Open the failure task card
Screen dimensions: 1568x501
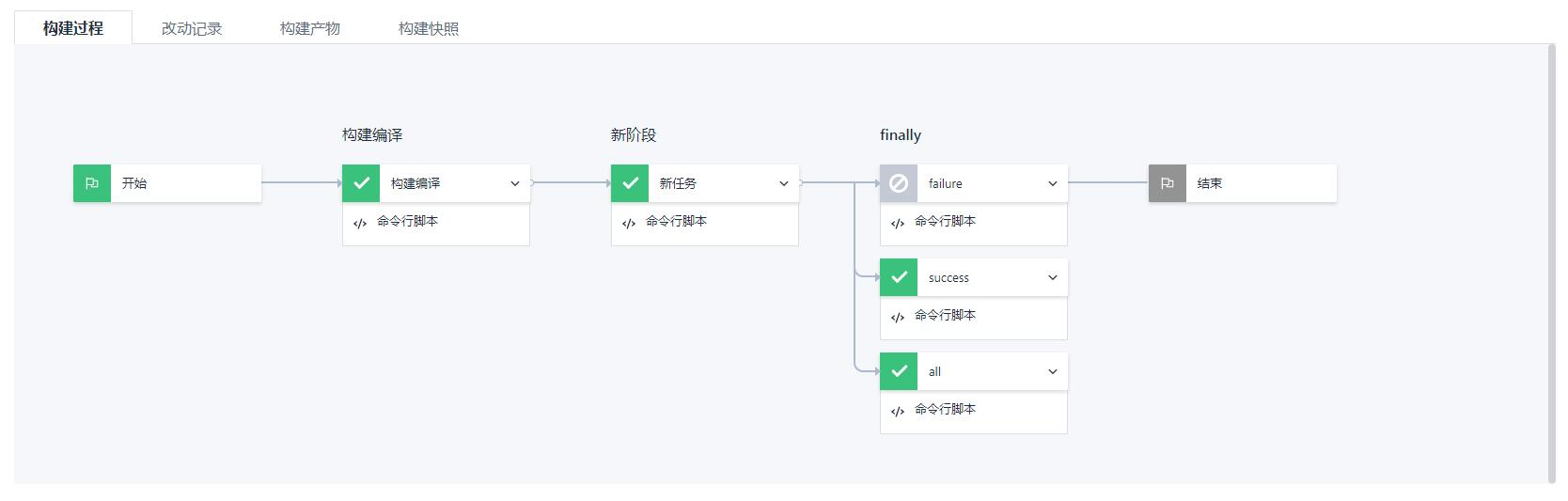[974, 183]
